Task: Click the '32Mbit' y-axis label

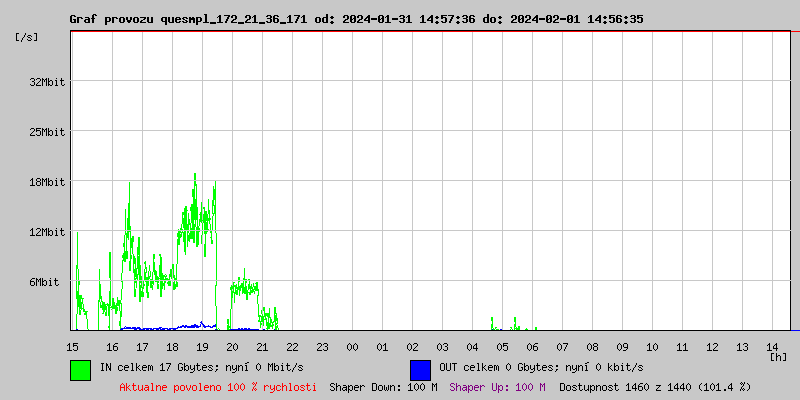Action: point(47,82)
